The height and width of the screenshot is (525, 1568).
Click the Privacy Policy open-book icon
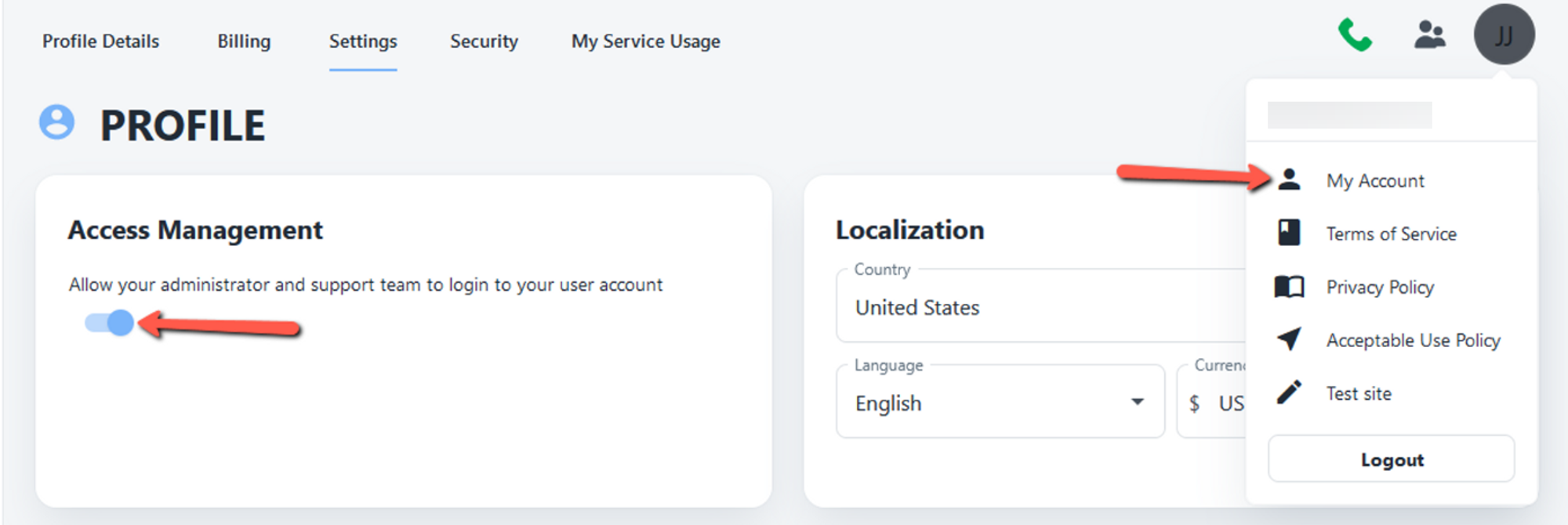coord(1289,287)
